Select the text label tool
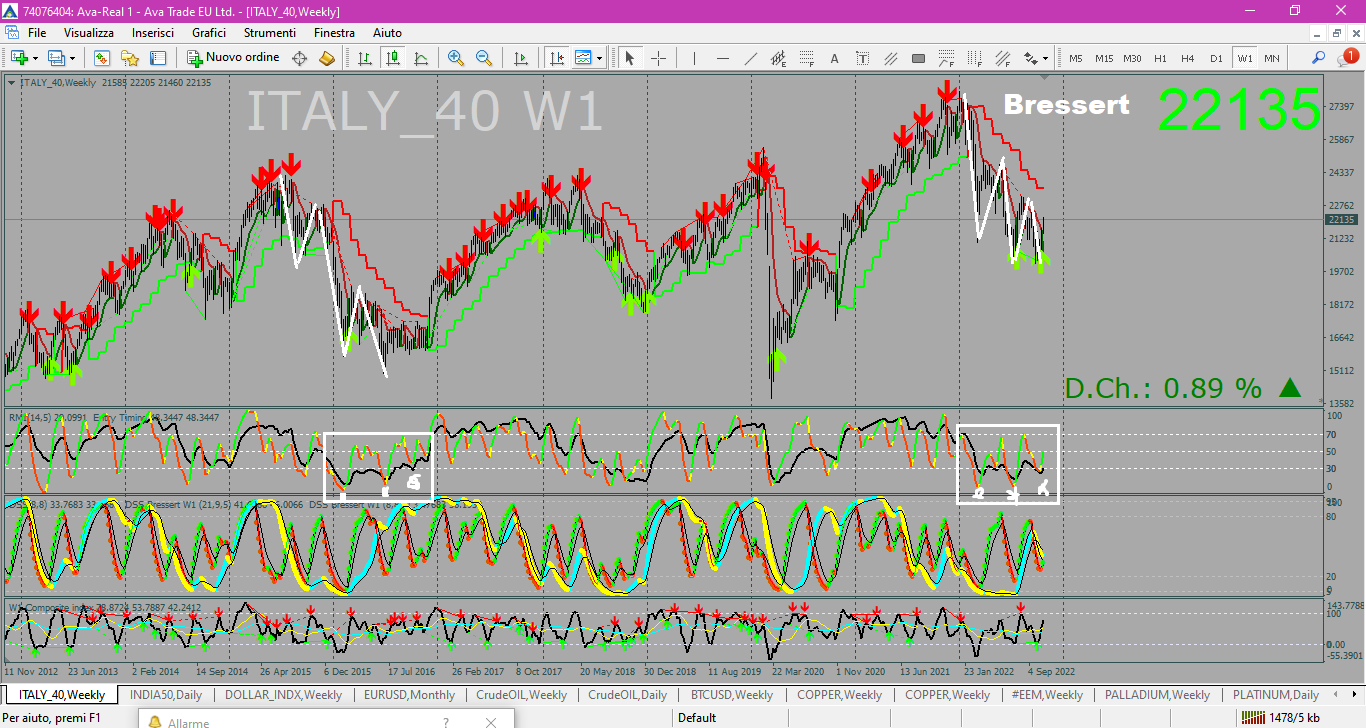The width and height of the screenshot is (1366, 728). [862, 58]
